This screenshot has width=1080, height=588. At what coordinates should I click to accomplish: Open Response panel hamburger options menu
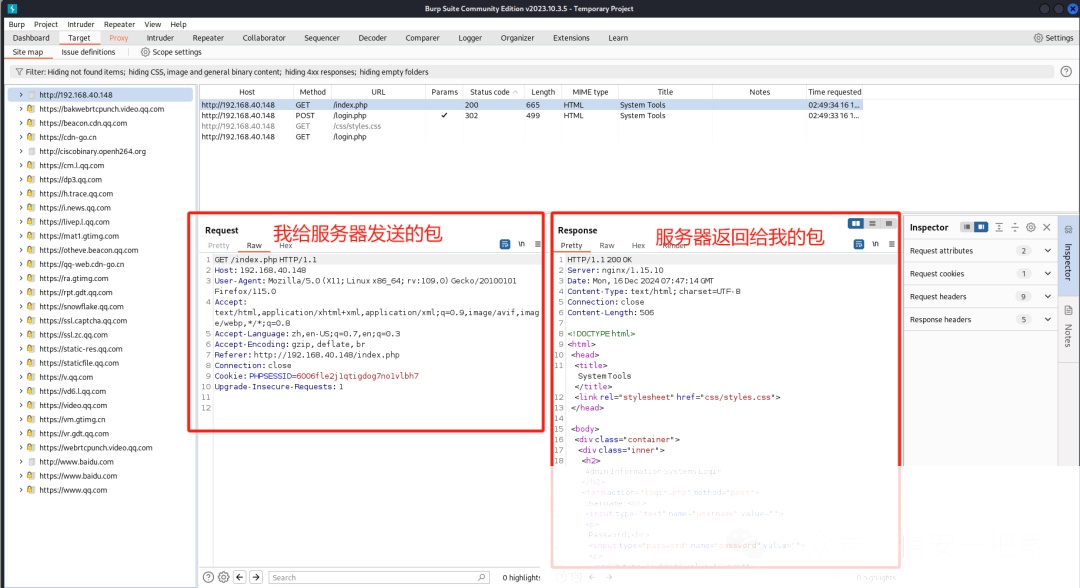click(x=891, y=244)
